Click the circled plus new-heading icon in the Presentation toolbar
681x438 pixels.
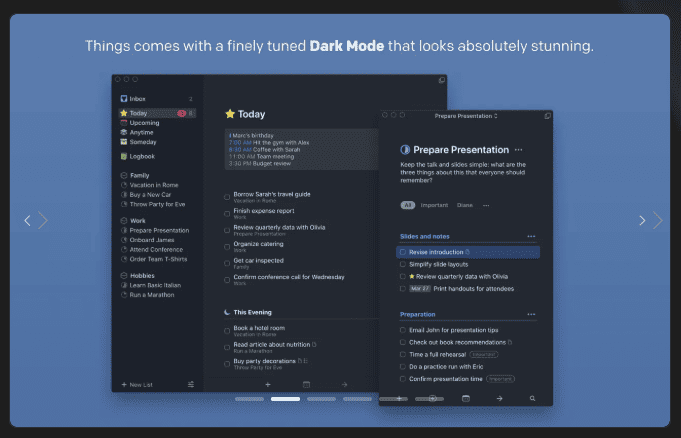433,398
